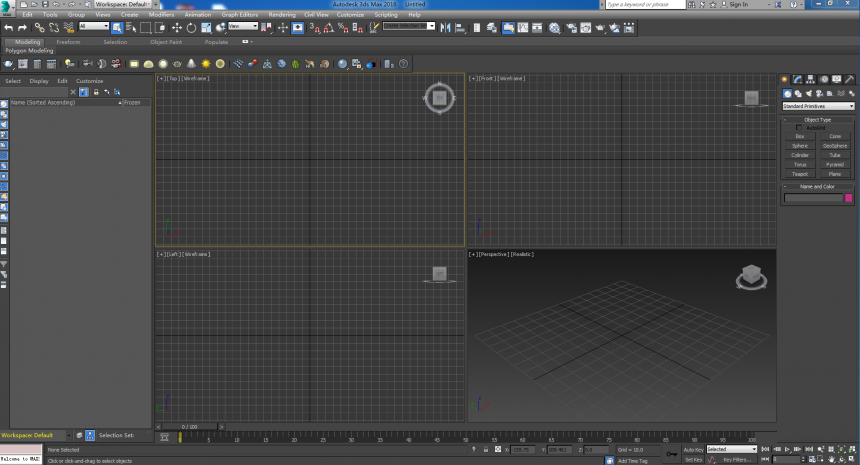Image resolution: width=860 pixels, height=465 pixels.
Task: Click the ribbon help question mark icon
Action: pos(404,64)
